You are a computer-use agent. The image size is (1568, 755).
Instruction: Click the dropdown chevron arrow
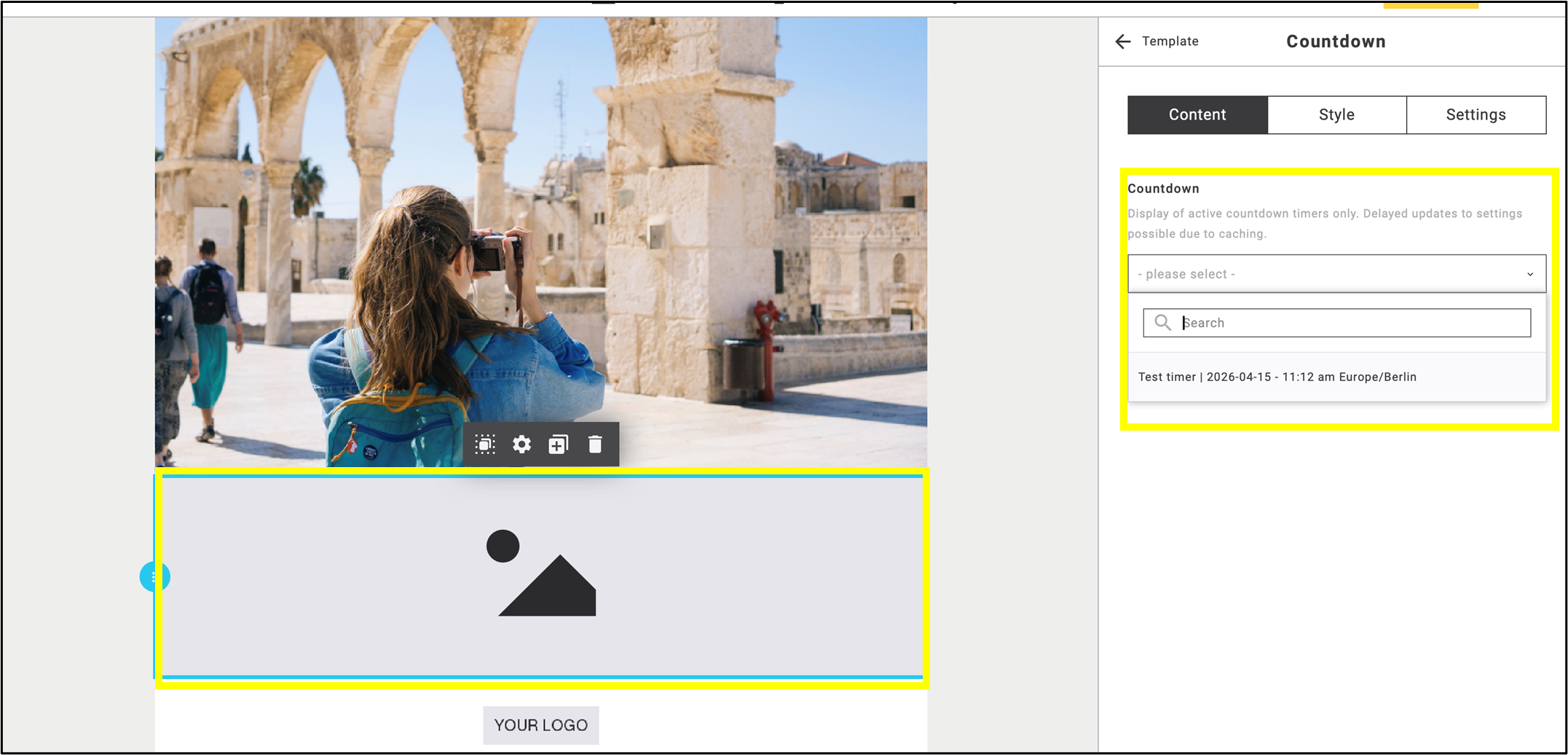pos(1529,275)
